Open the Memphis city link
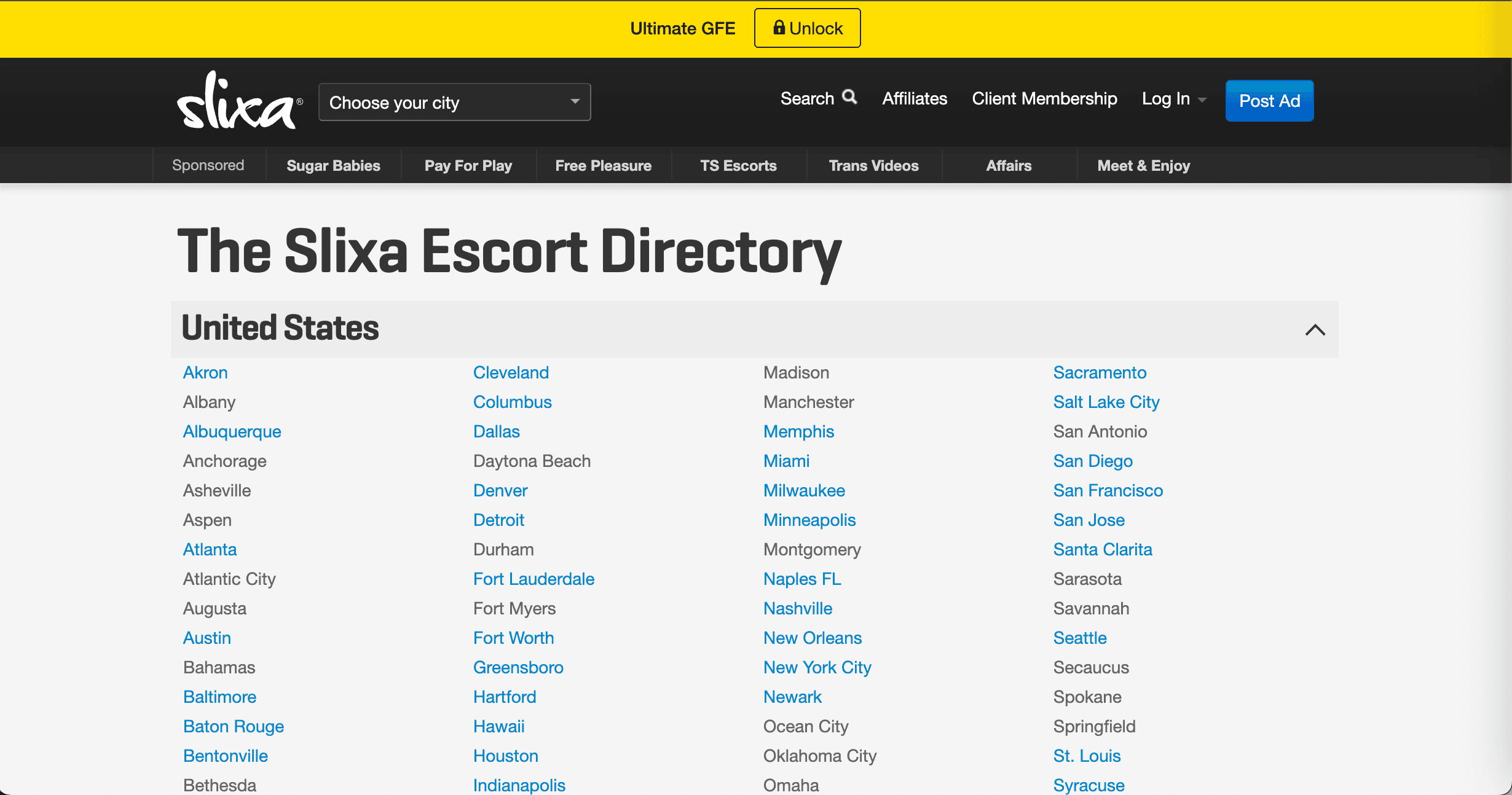The height and width of the screenshot is (795, 1512). [x=799, y=431]
